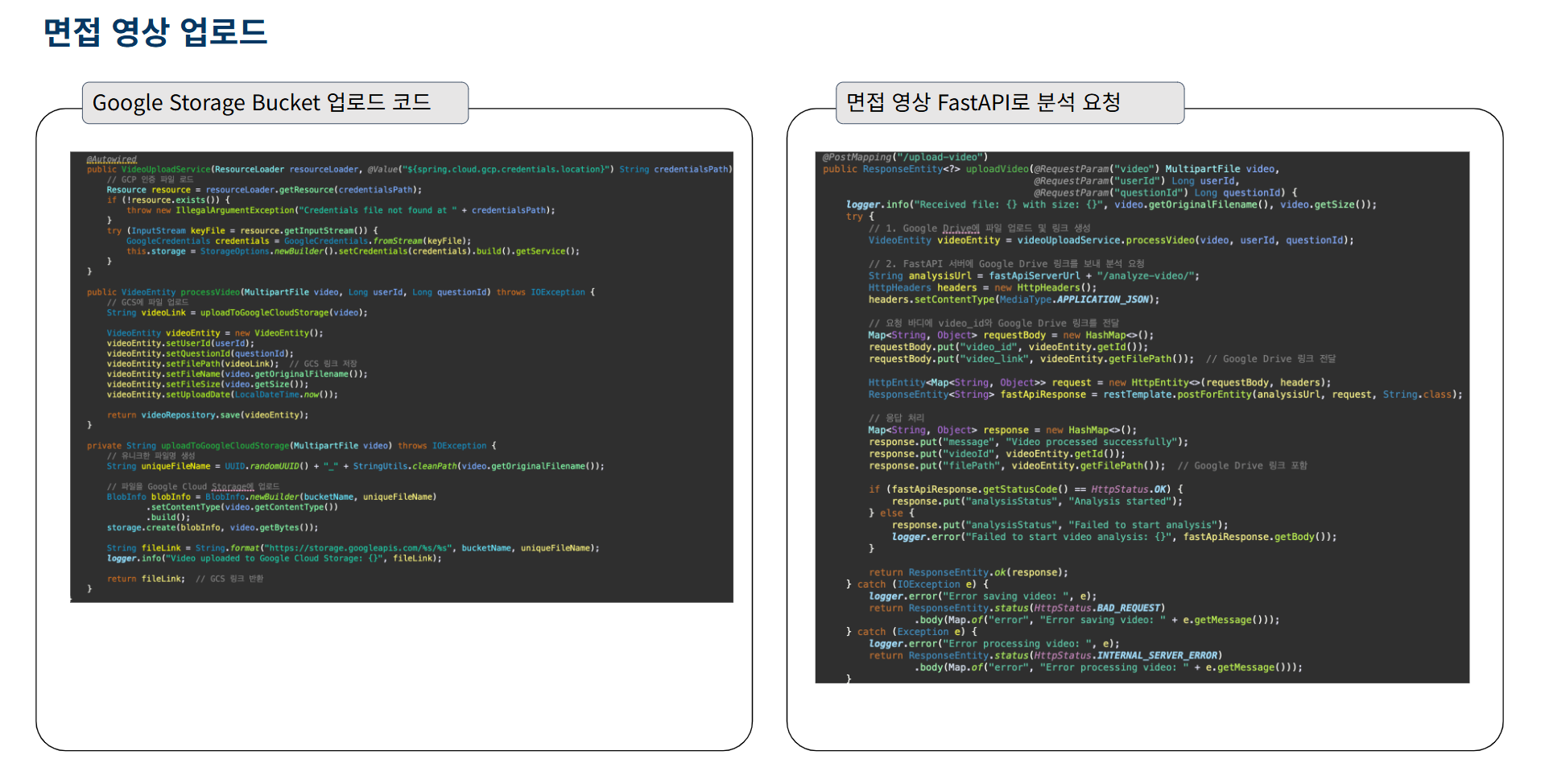The width and height of the screenshot is (1545, 784).
Task: Click the @Autowired annotation in the left code
Action: pyautogui.click(x=112, y=159)
